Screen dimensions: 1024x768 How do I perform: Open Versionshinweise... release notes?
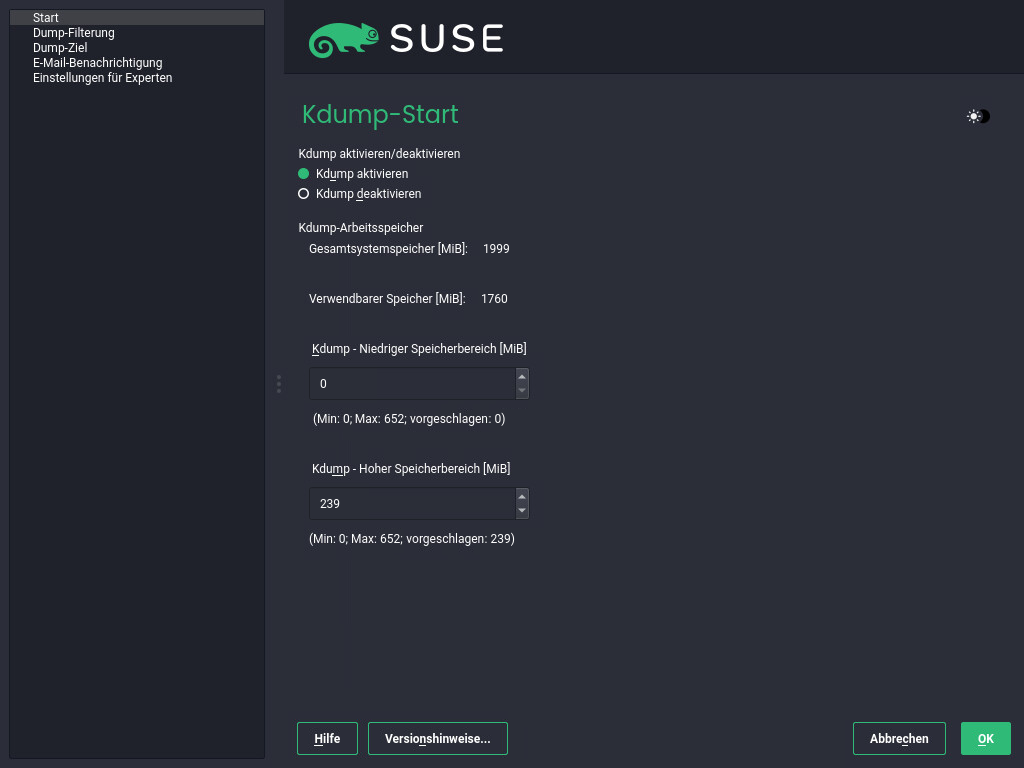click(438, 739)
